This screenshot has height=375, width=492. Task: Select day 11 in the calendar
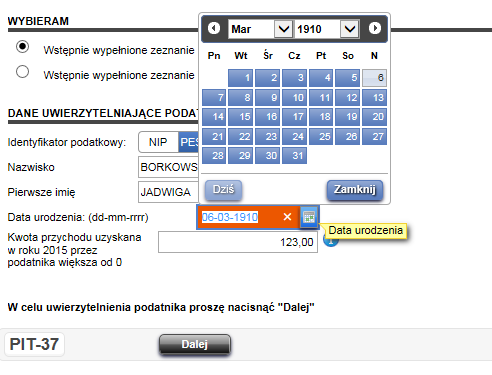coord(321,98)
